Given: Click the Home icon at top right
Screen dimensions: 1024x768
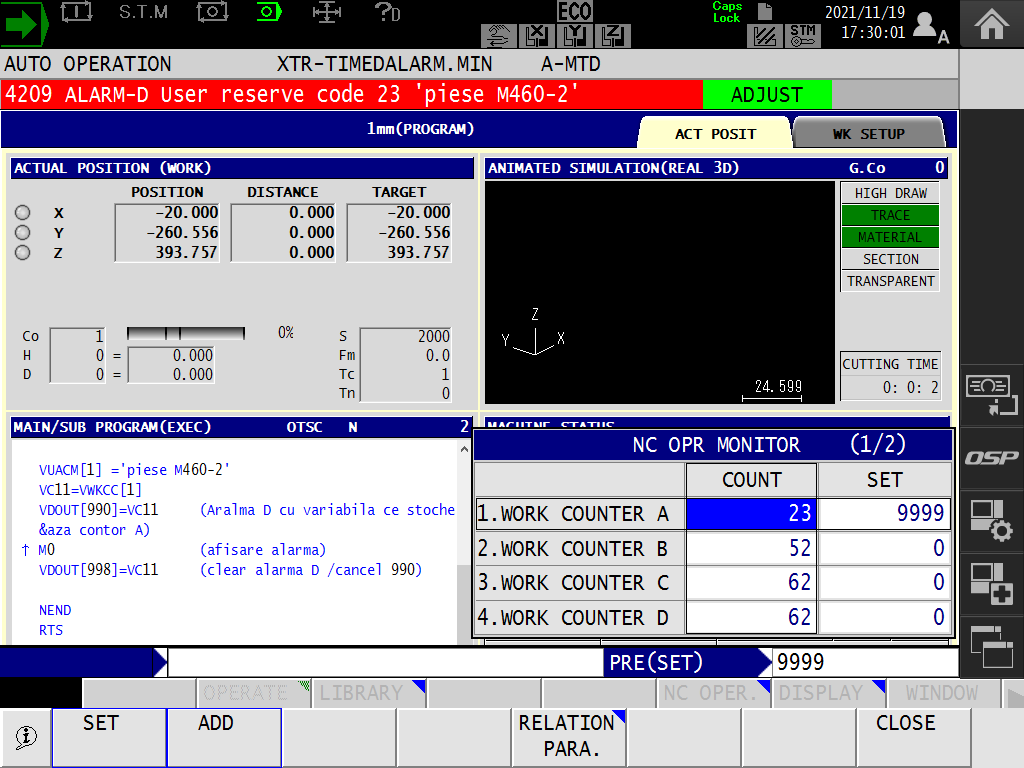Looking at the screenshot, I should coord(991,22).
